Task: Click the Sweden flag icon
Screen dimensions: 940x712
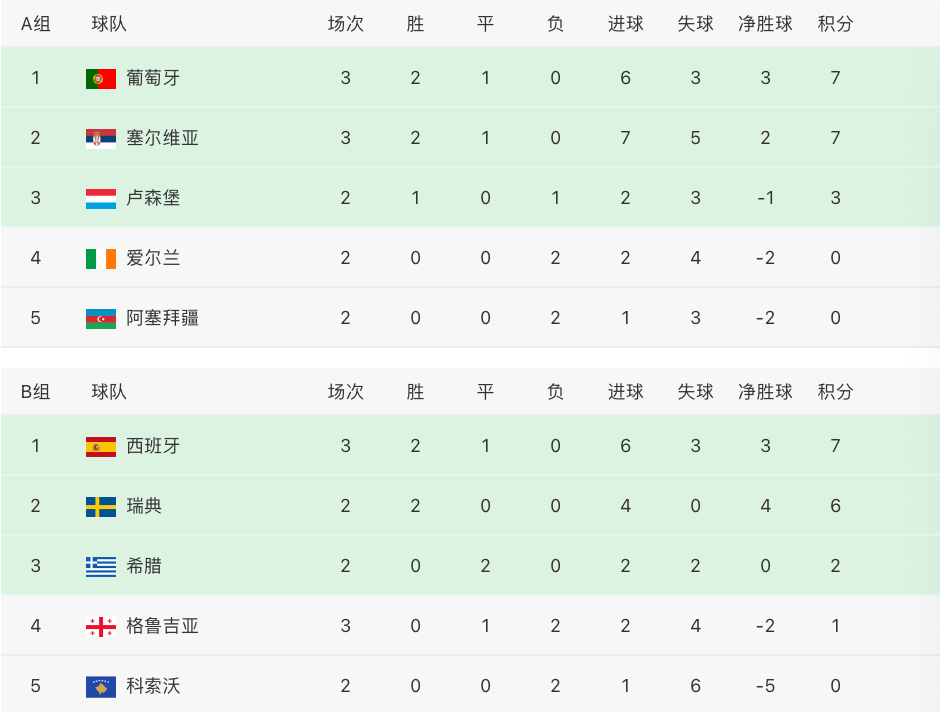Action: [x=101, y=506]
